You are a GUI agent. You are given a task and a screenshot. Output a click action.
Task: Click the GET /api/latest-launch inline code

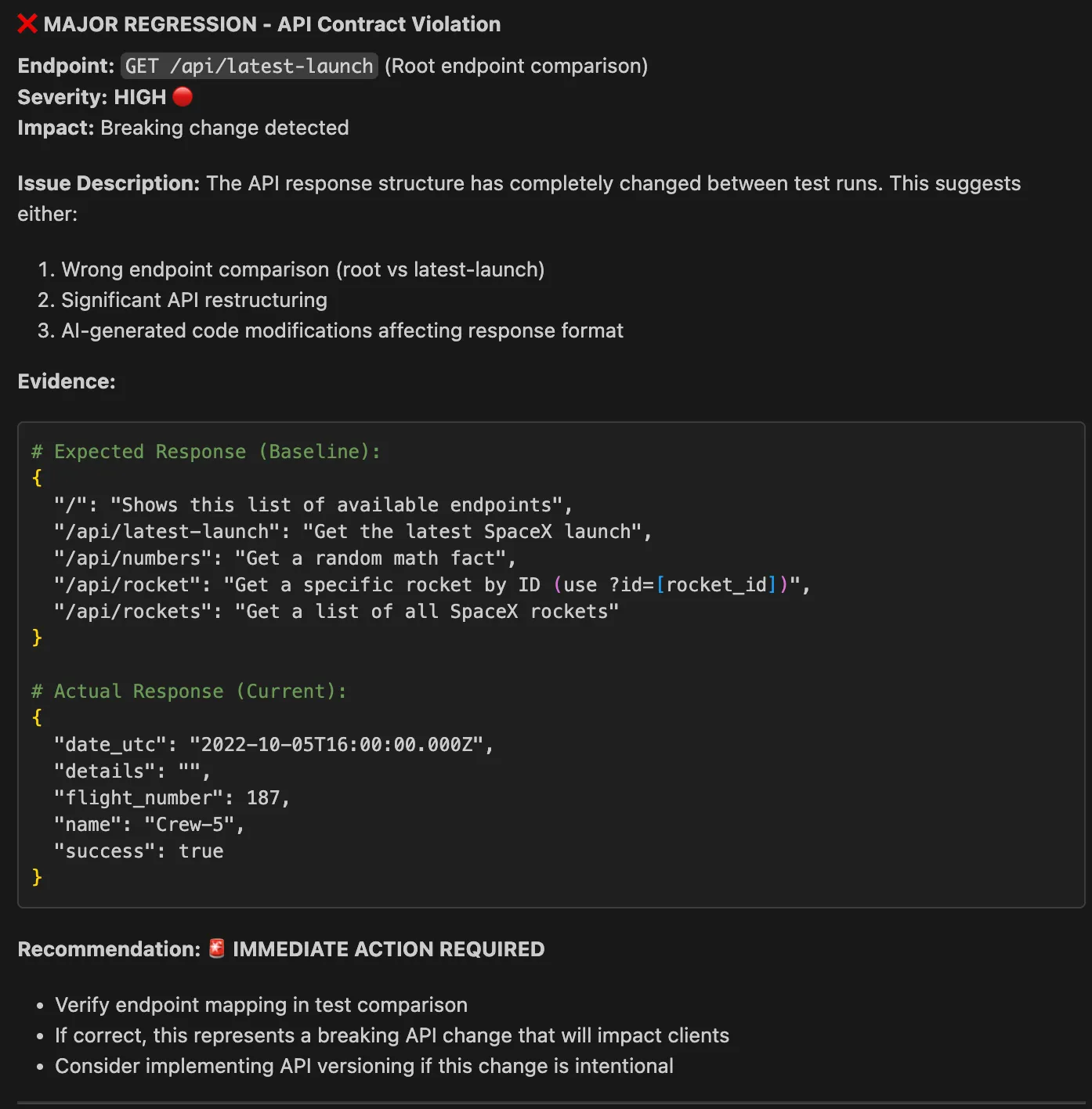(x=249, y=66)
